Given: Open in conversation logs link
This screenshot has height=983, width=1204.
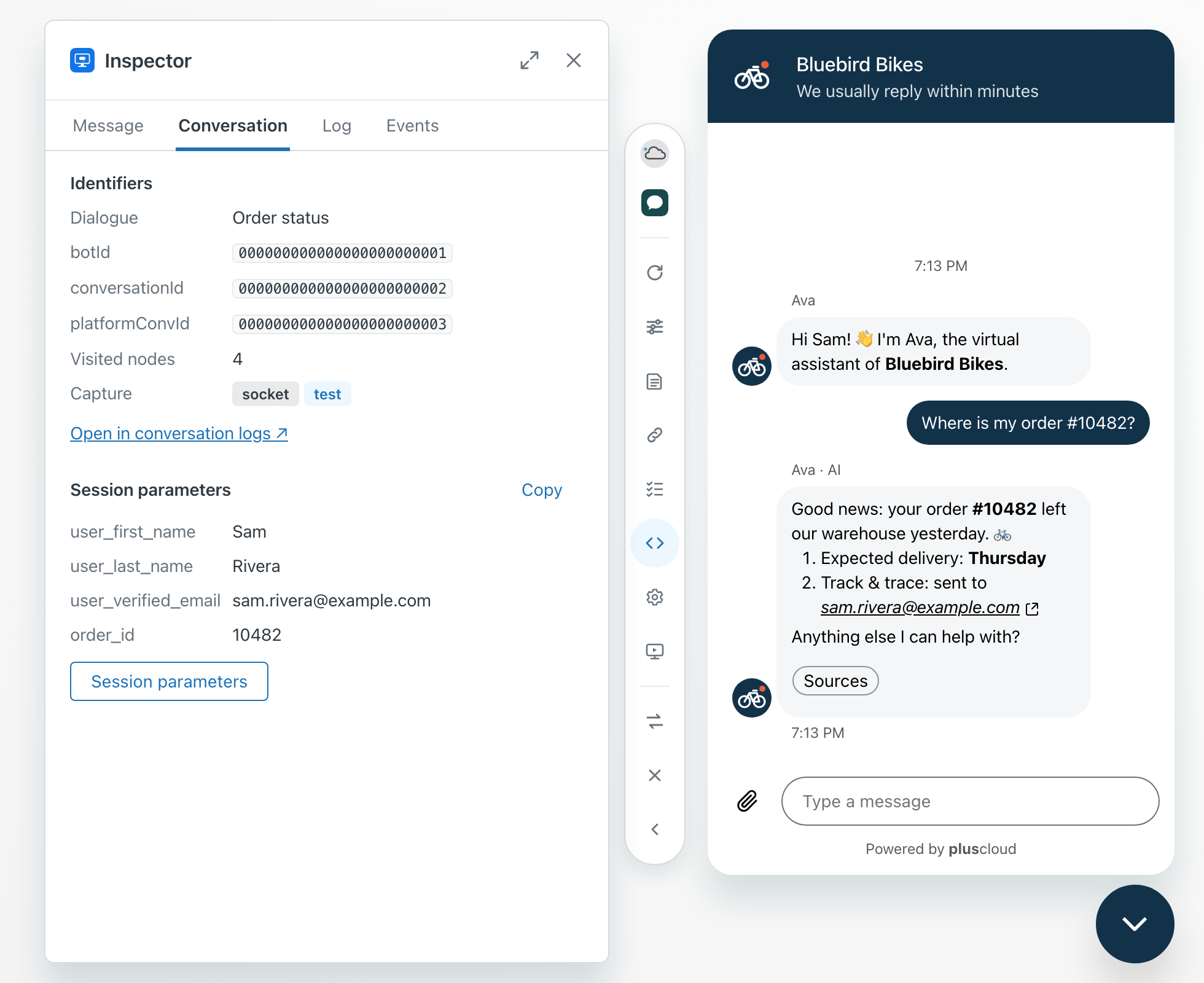Looking at the screenshot, I should pyautogui.click(x=179, y=433).
